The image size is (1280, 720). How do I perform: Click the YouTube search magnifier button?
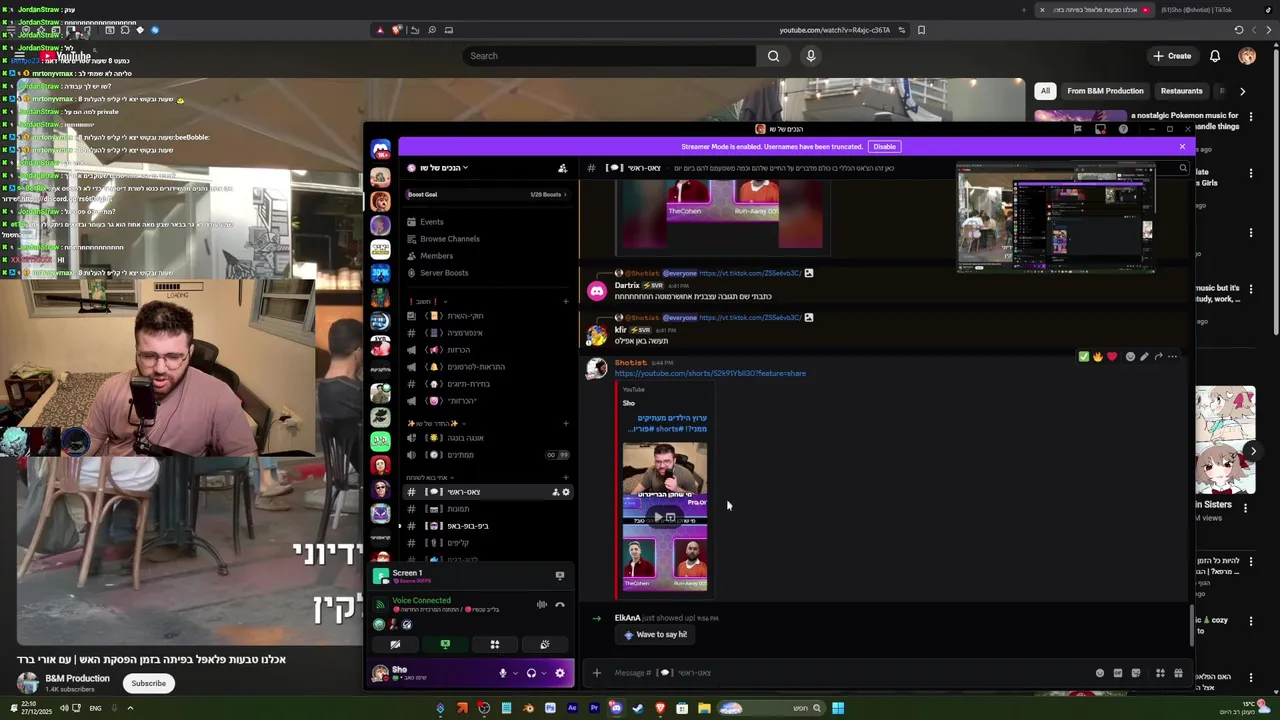pyautogui.click(x=773, y=56)
